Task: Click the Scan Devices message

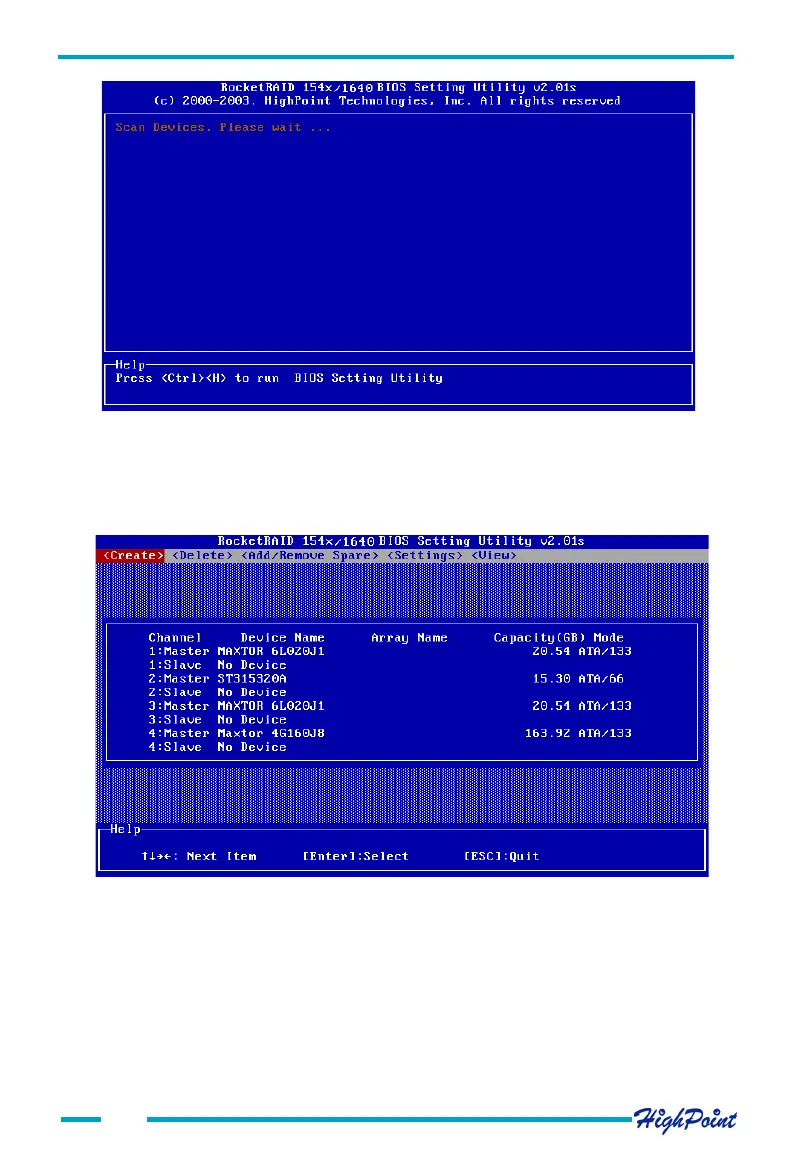Action: coord(223,128)
